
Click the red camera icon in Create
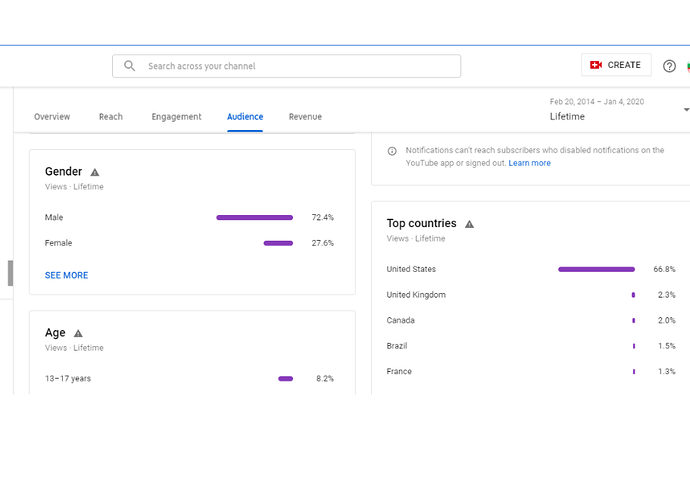[x=596, y=65]
